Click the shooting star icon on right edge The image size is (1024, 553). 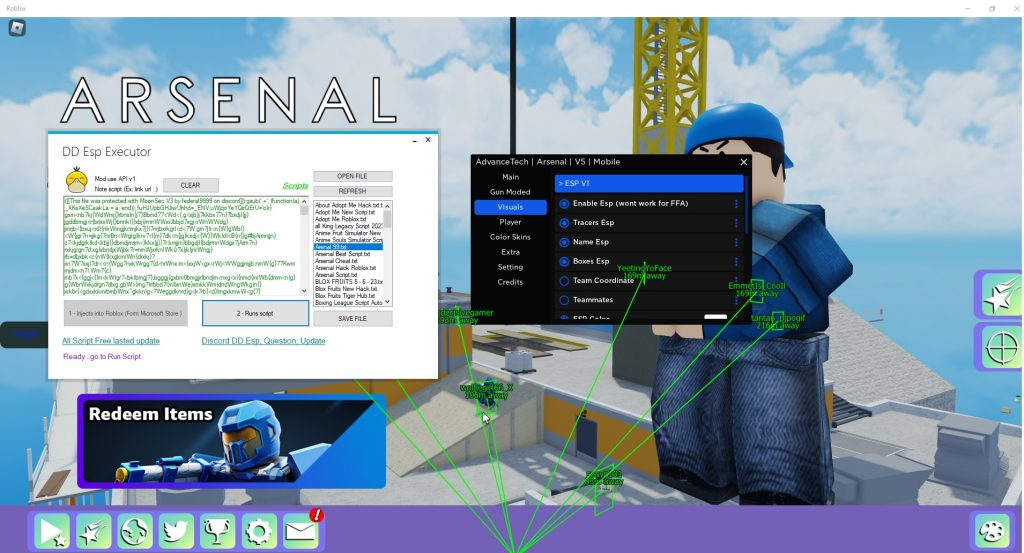1000,295
